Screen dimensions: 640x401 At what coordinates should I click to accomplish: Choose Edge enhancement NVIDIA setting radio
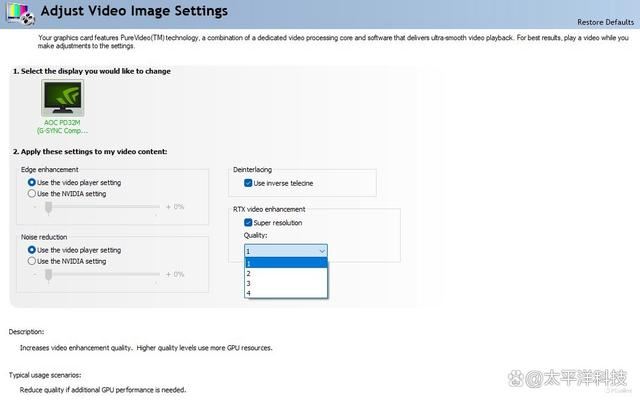pos(32,194)
